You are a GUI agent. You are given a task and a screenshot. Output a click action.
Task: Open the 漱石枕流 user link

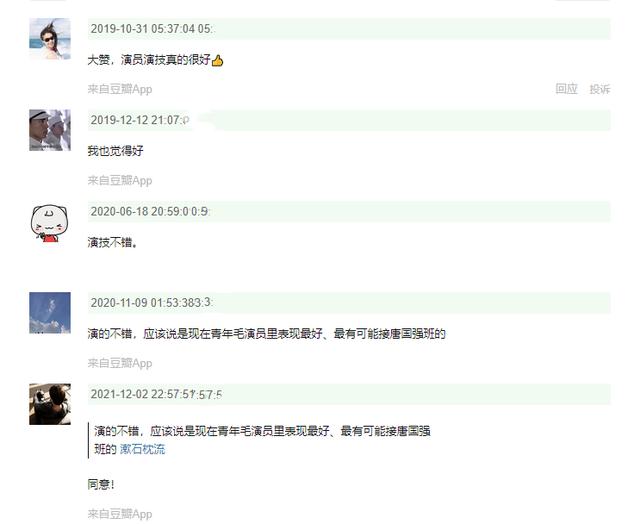point(142,449)
